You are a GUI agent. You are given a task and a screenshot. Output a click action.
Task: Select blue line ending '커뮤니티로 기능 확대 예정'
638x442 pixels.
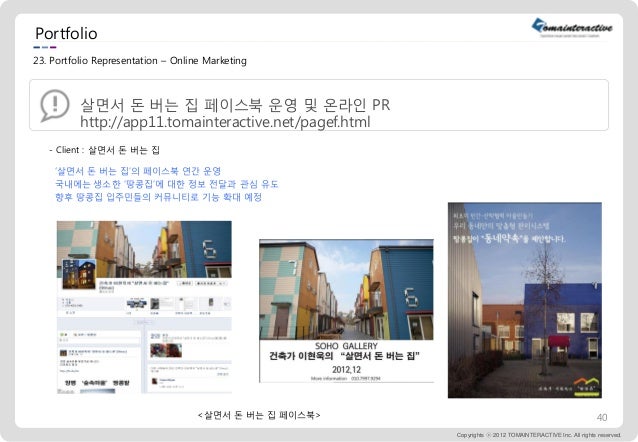pyautogui.click(x=158, y=197)
